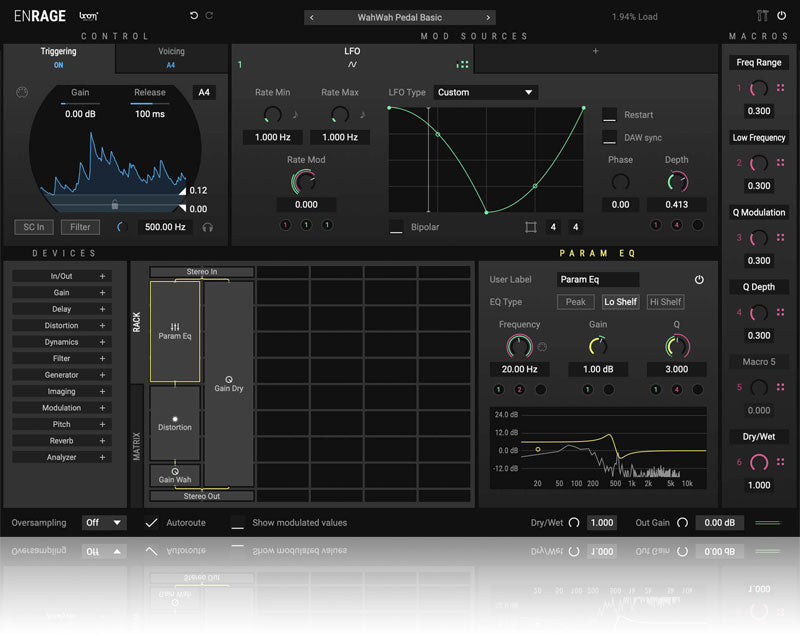Click the triggering circle dial icon
This screenshot has width=800, height=637.
point(22,92)
